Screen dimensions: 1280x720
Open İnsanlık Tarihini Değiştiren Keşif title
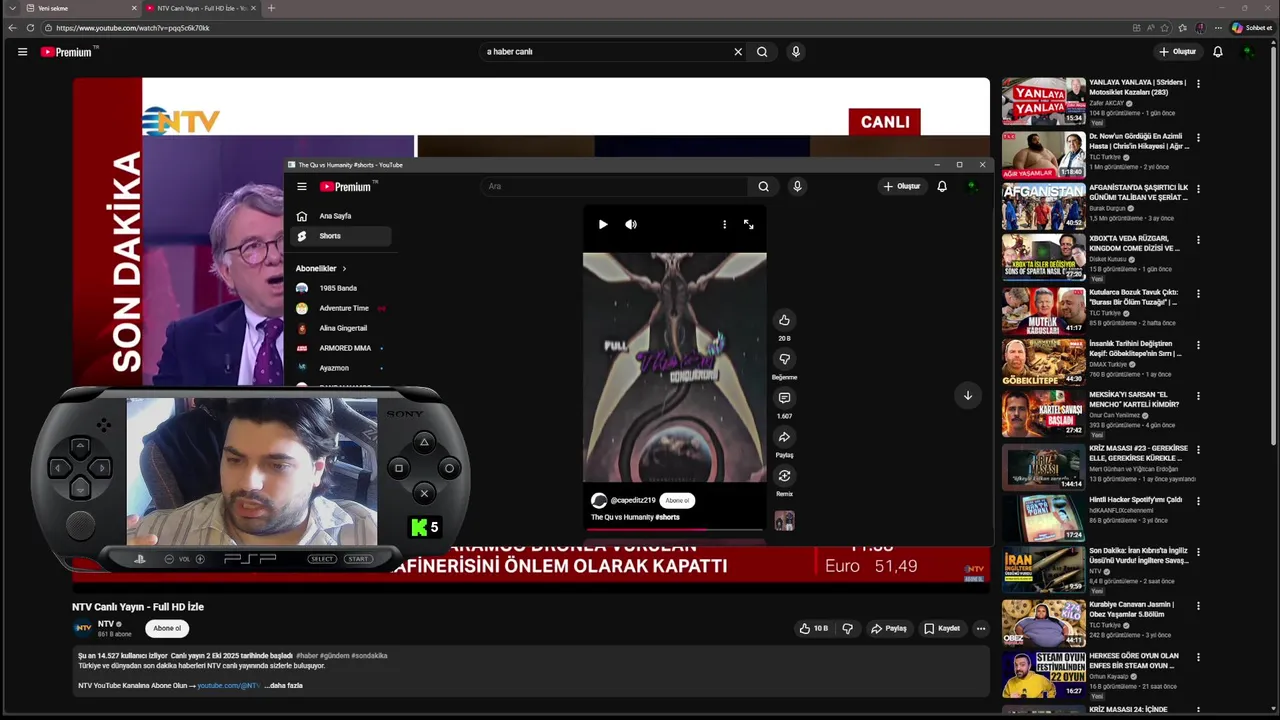1137,348
